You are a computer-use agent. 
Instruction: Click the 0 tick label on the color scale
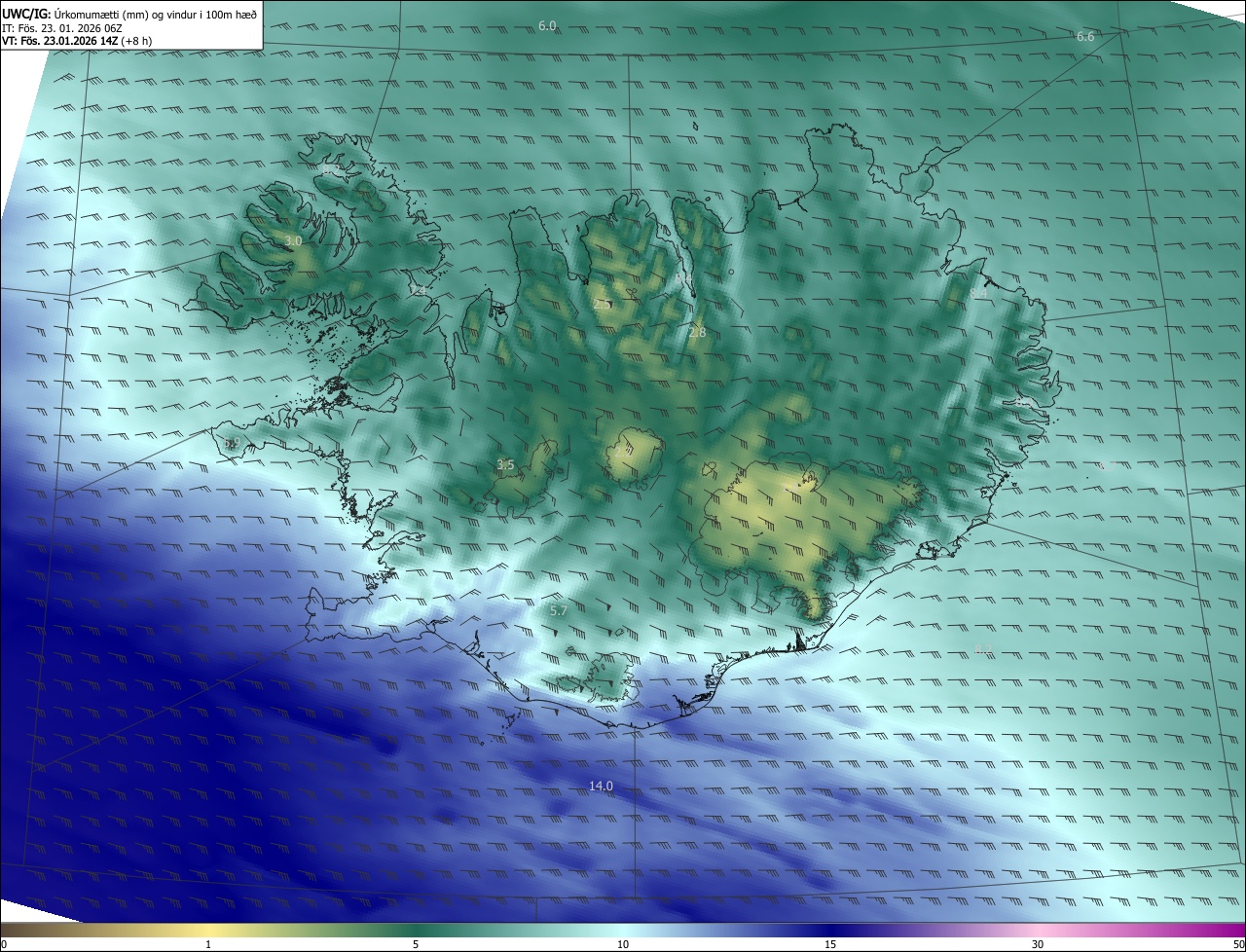tap(3, 945)
